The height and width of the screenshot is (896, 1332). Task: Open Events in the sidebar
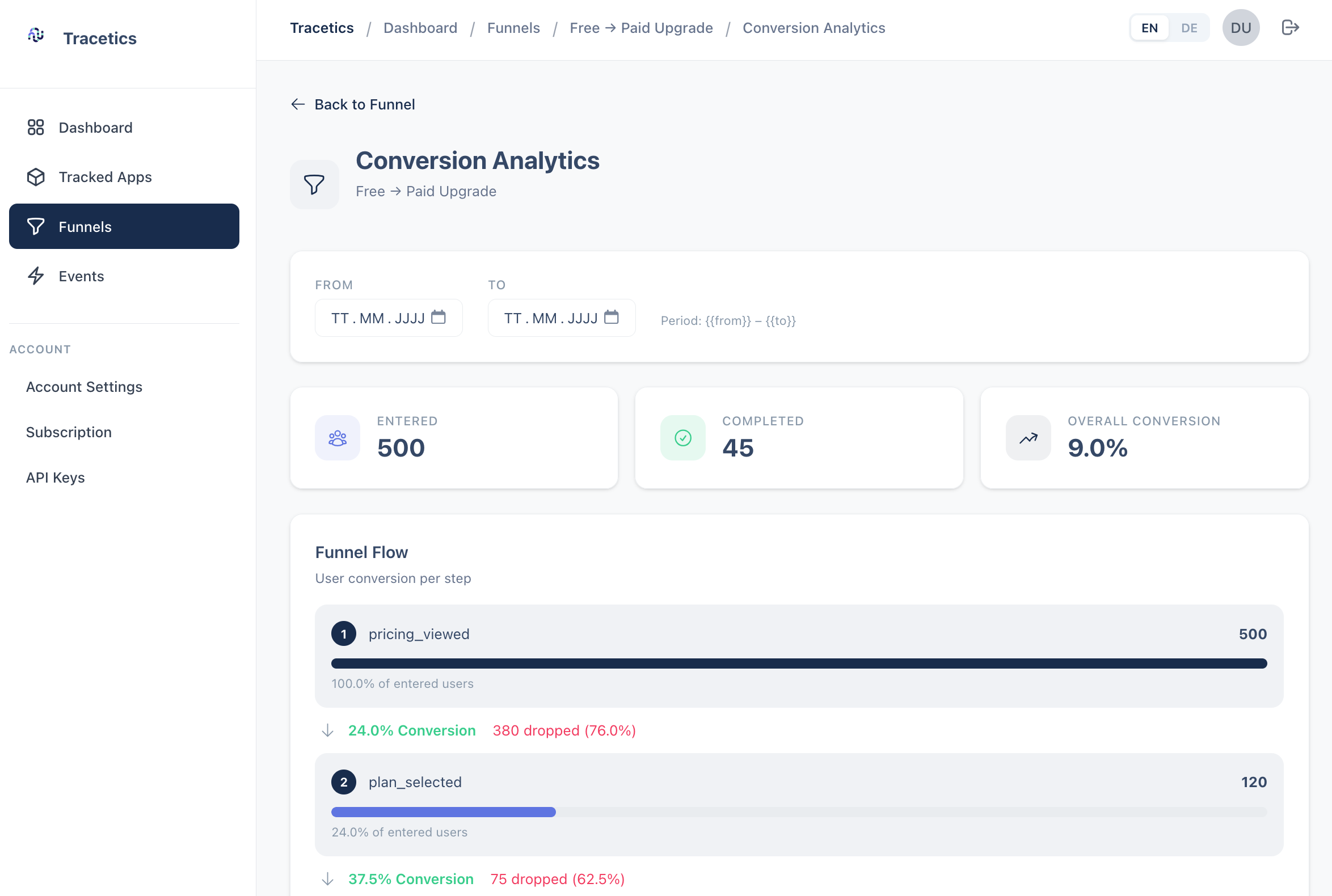(x=124, y=276)
